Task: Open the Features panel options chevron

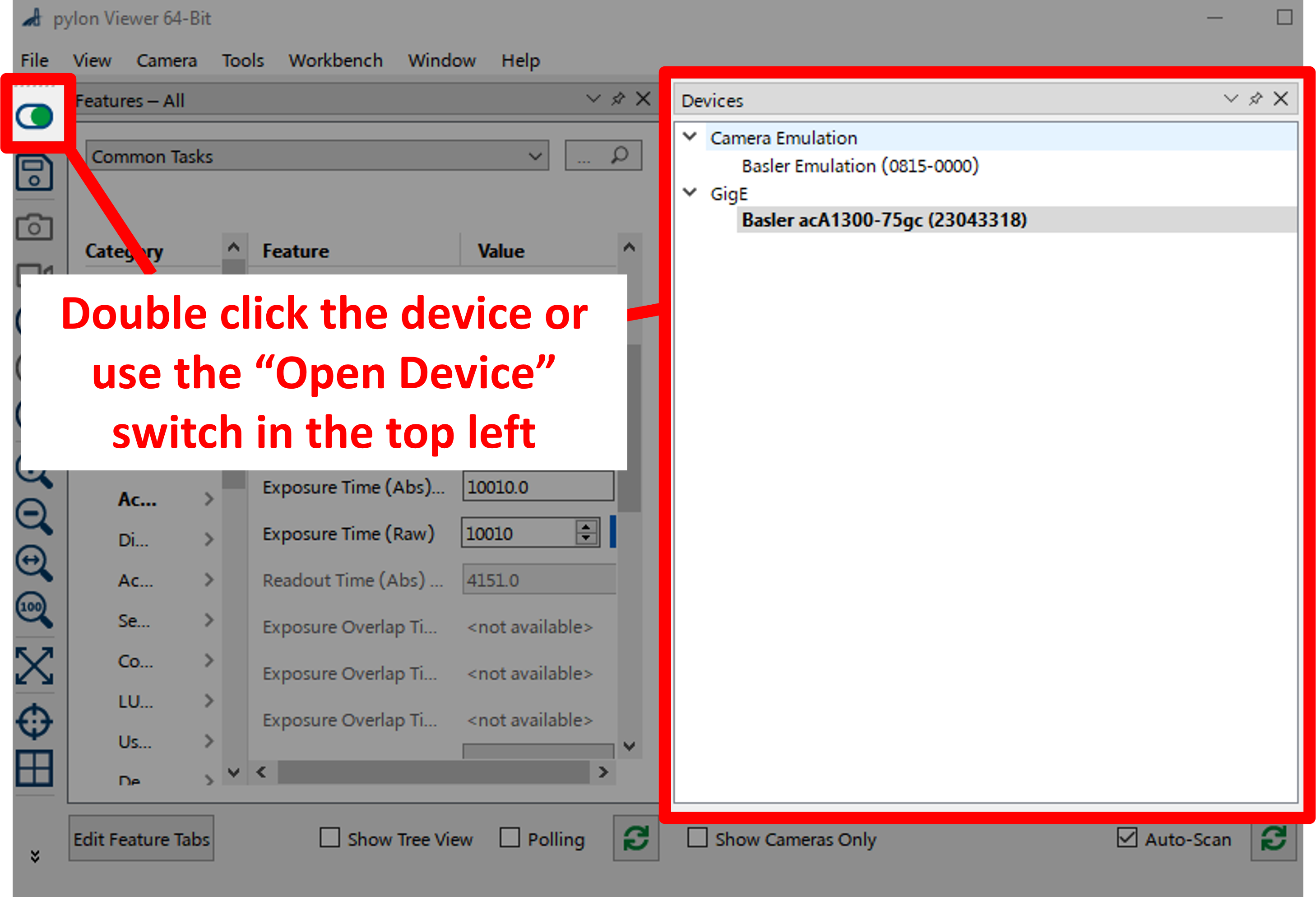Action: 593,99
